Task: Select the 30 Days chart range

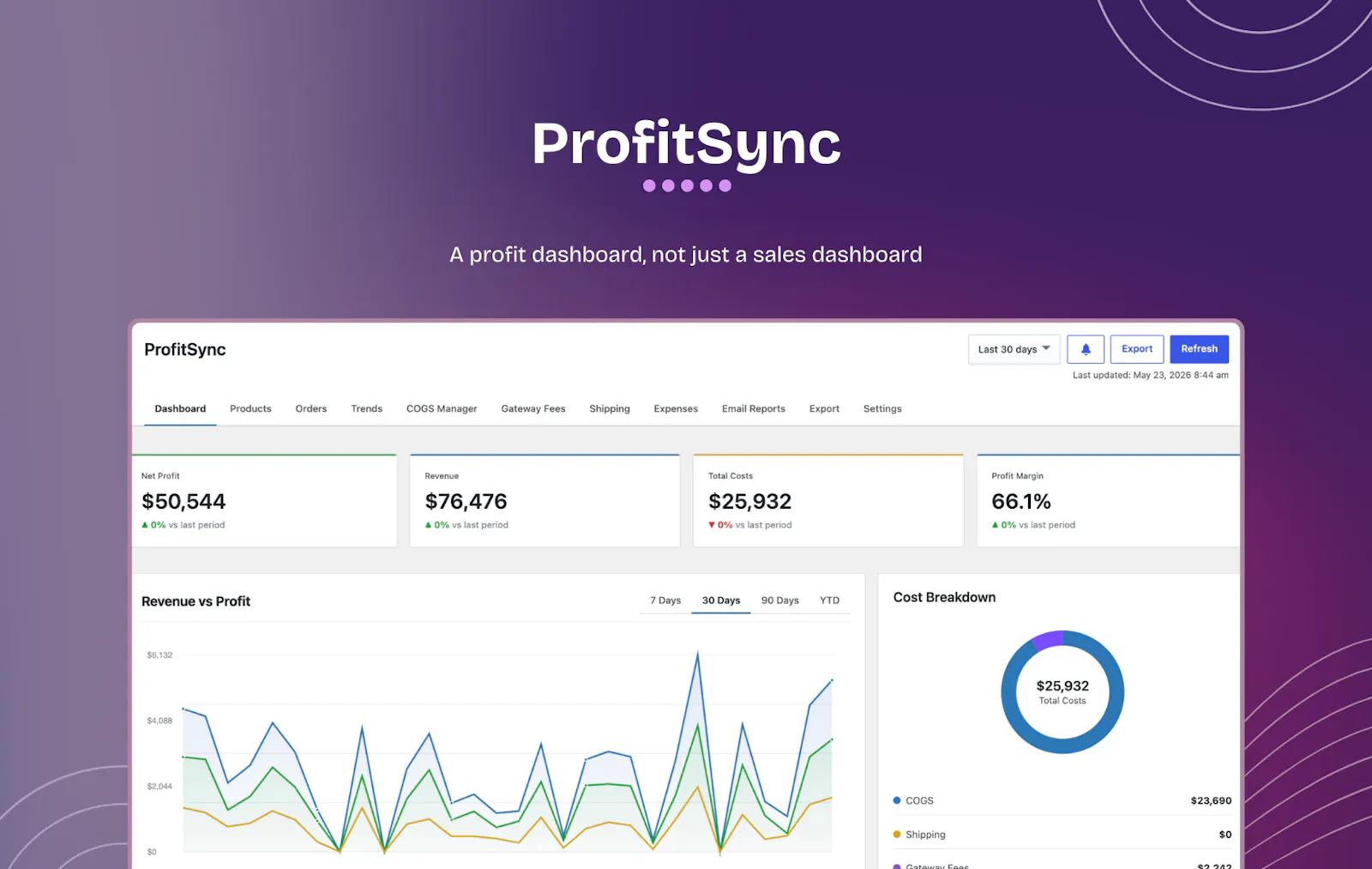Action: pos(721,600)
